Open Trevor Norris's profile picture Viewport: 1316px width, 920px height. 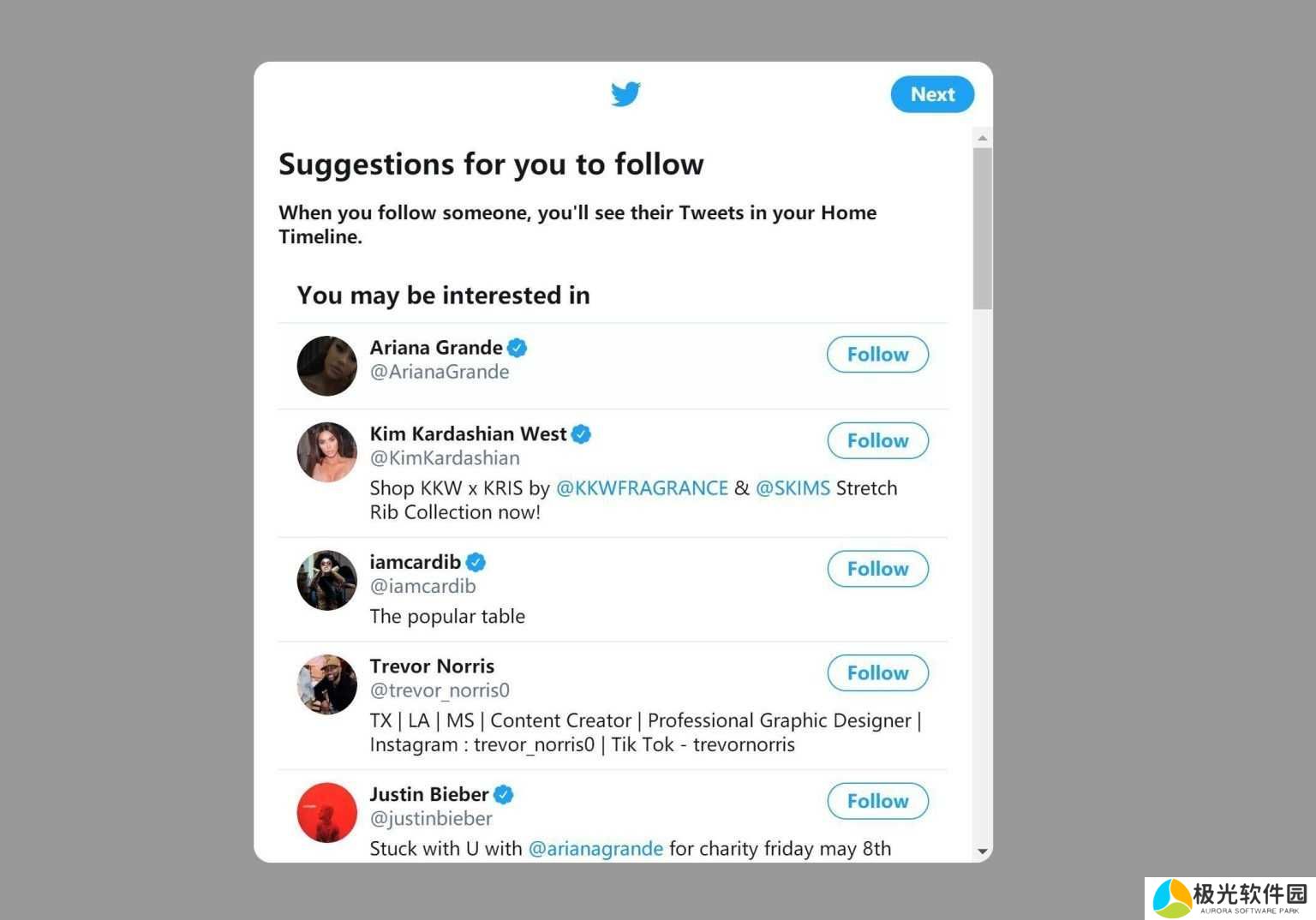click(x=326, y=684)
